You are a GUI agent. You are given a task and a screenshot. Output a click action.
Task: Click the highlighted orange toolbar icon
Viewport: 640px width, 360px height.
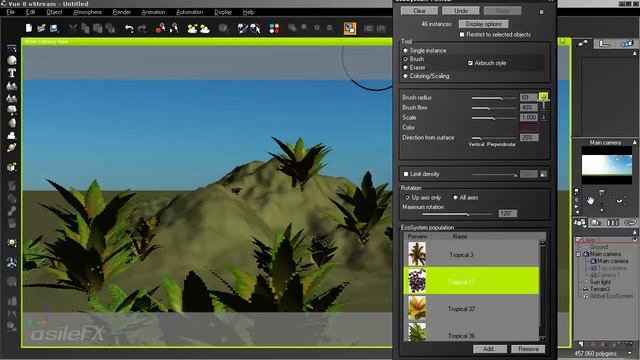coord(350,28)
